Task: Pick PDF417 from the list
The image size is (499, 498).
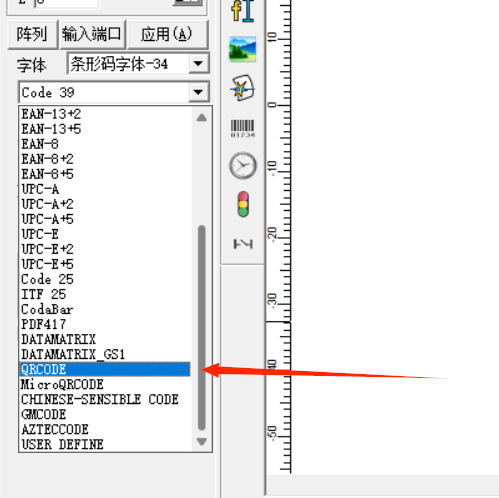Action: click(x=43, y=324)
